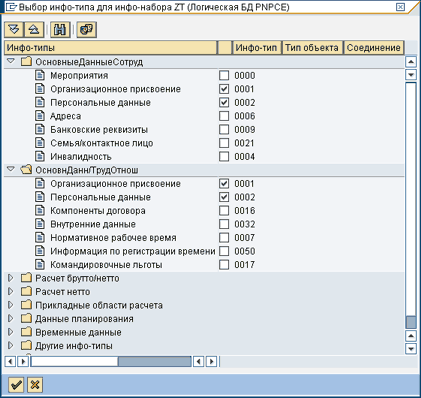Confirm selection with the green checkmark button
Image resolution: width=421 pixels, height=398 pixels.
(15, 385)
